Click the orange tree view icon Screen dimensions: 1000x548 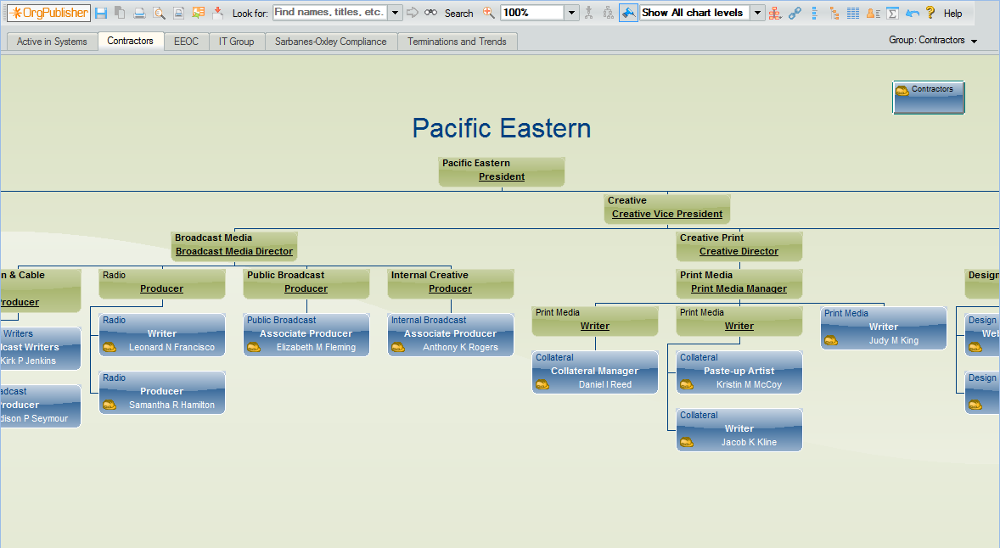pyautogui.click(x=834, y=13)
